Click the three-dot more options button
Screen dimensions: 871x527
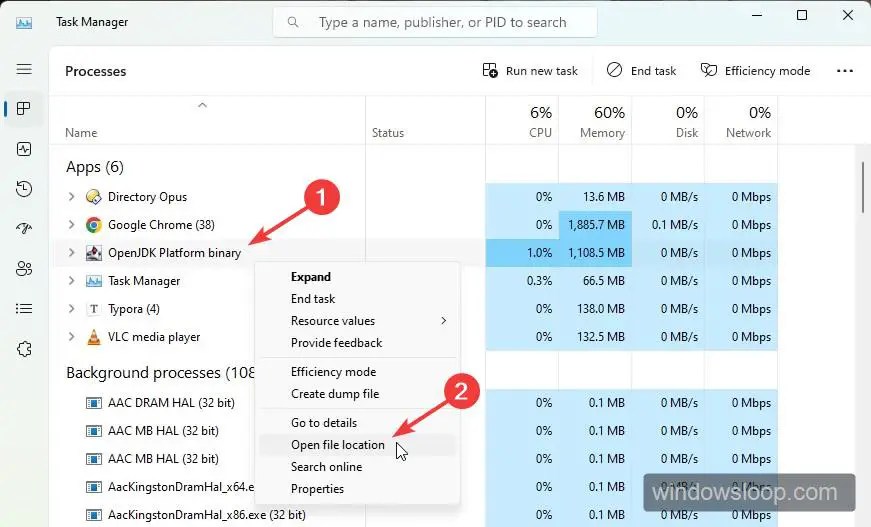click(x=845, y=71)
